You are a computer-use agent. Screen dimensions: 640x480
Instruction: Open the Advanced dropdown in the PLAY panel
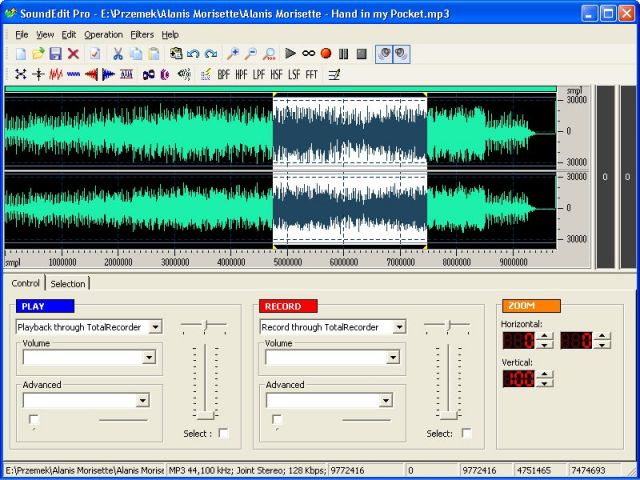(142, 401)
